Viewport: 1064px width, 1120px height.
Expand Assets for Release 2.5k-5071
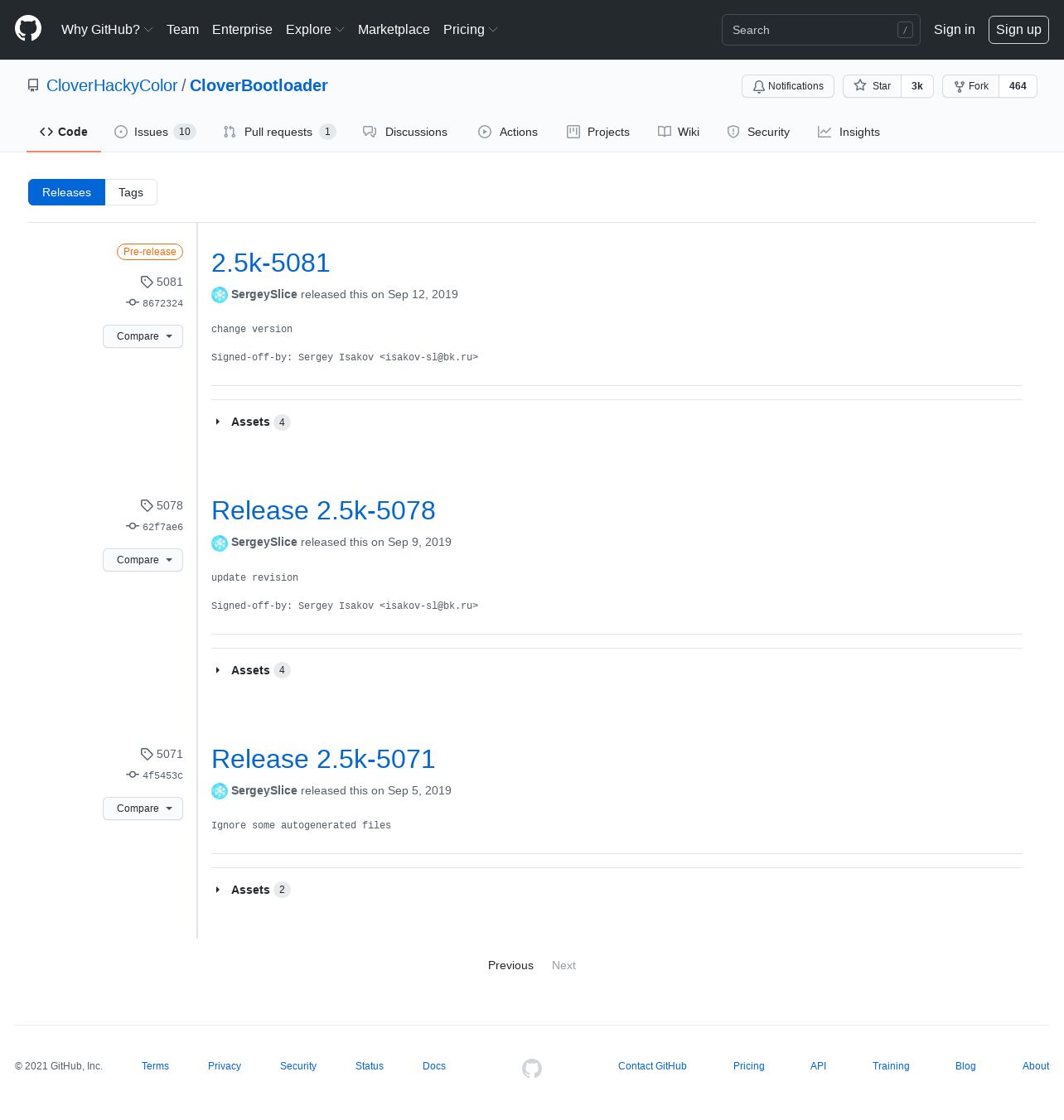(x=252, y=890)
